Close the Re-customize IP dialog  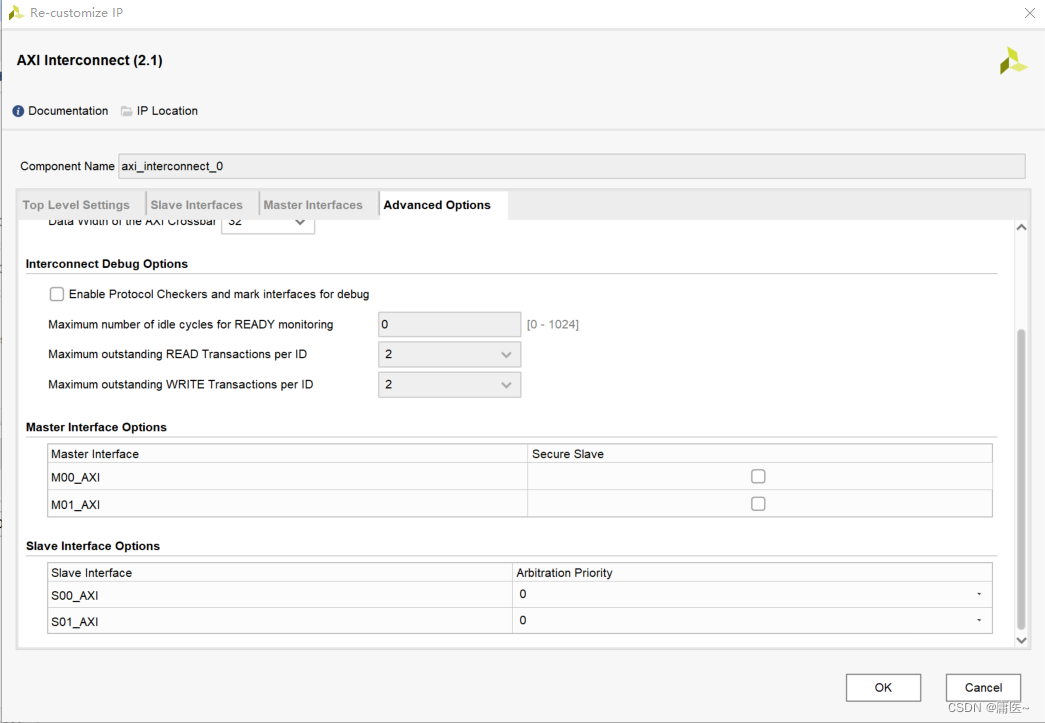pos(1030,13)
